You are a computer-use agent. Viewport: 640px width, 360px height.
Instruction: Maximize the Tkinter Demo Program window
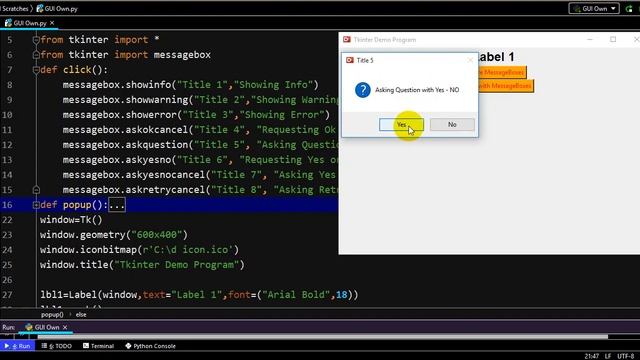613,39
